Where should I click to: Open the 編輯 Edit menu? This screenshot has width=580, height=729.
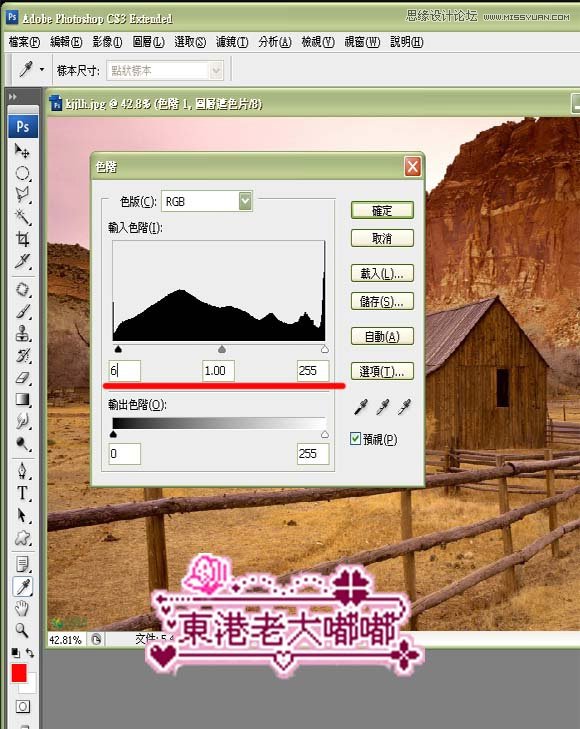(66, 42)
